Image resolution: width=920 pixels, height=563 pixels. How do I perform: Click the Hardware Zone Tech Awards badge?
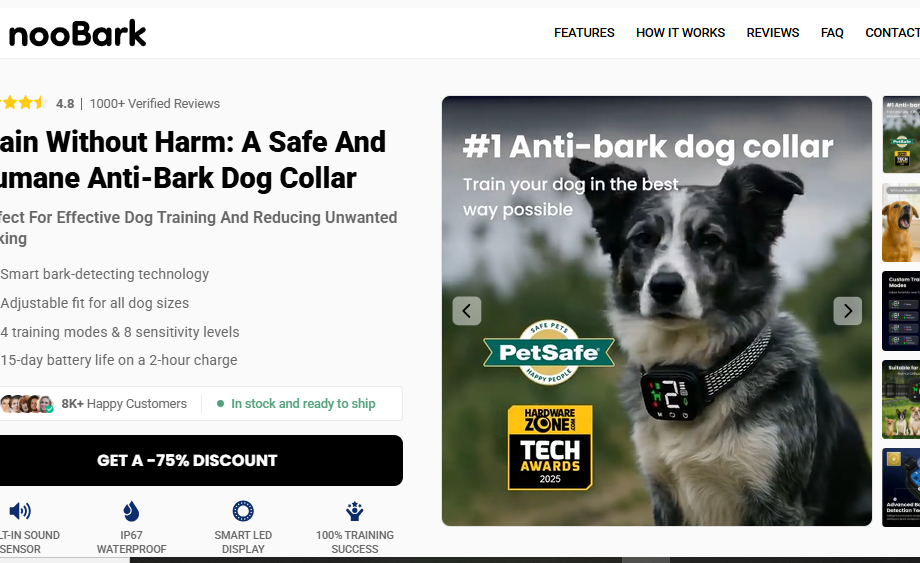(550, 447)
